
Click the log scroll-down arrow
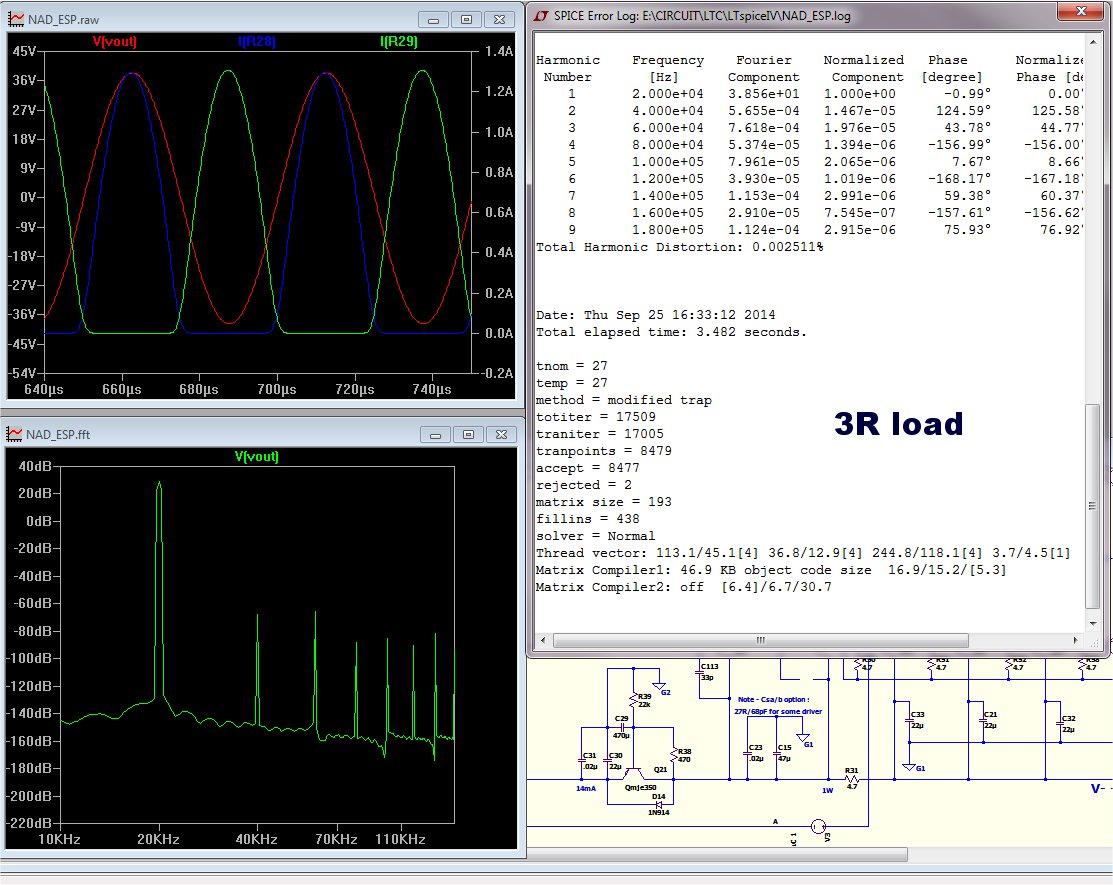click(x=1093, y=623)
